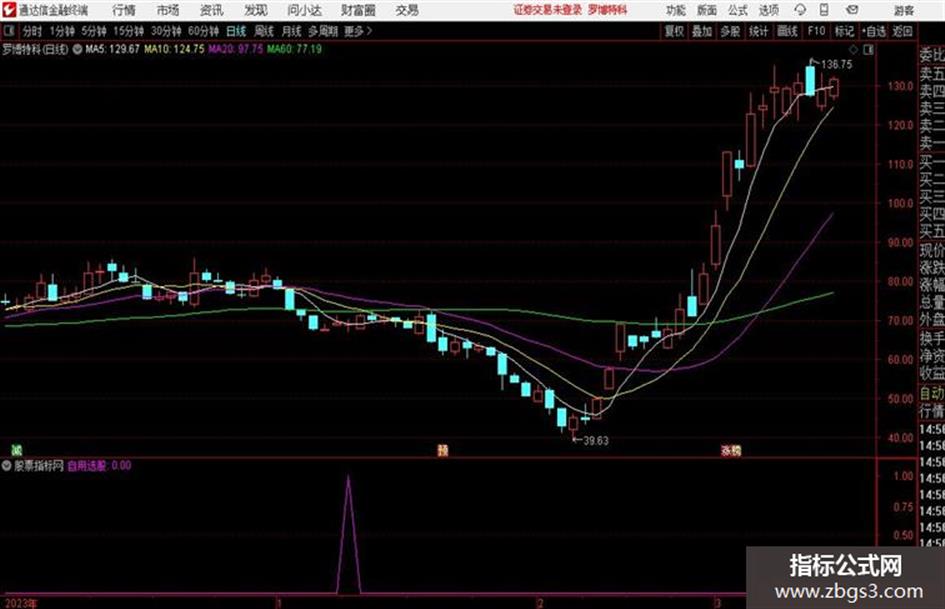Click the MA10: 124.75 value
This screenshot has width=945, height=609.
[174, 49]
